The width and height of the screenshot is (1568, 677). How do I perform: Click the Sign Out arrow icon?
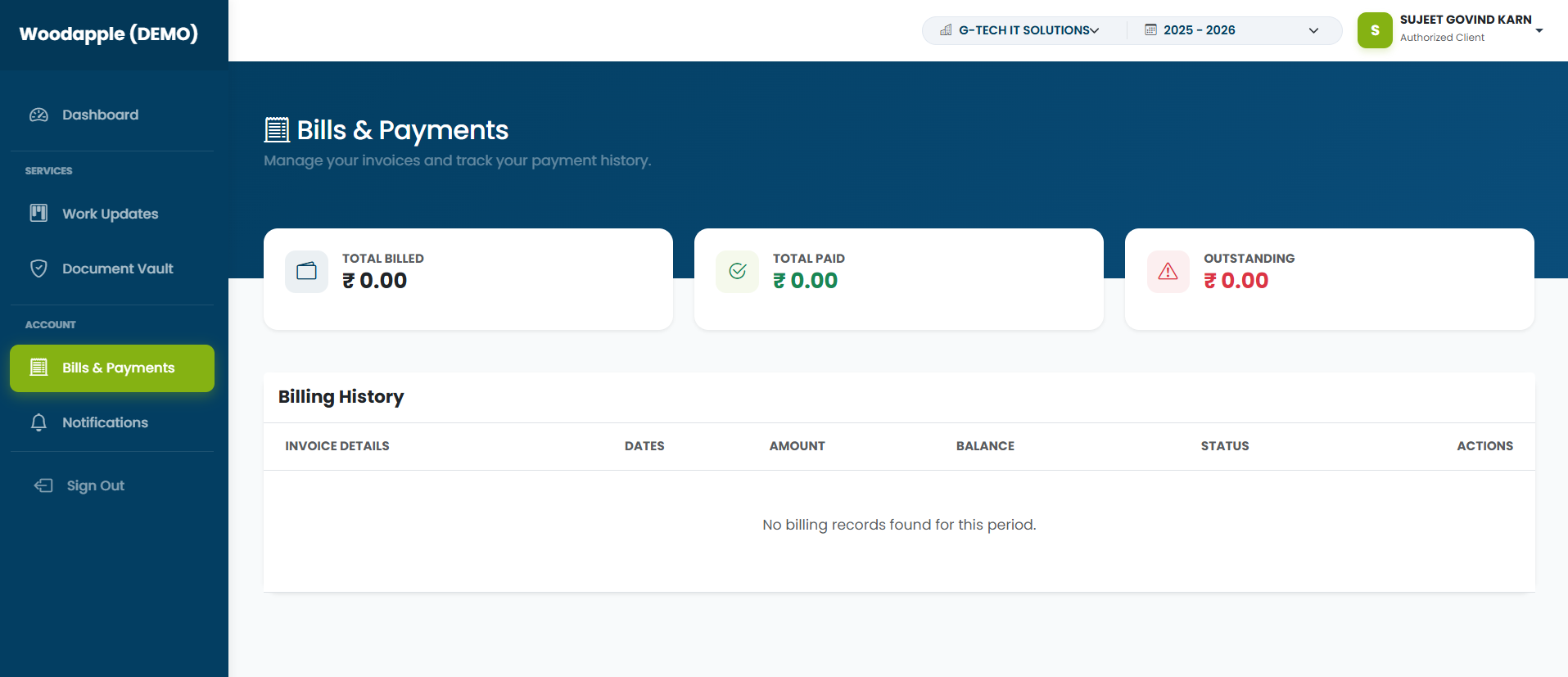(x=43, y=485)
